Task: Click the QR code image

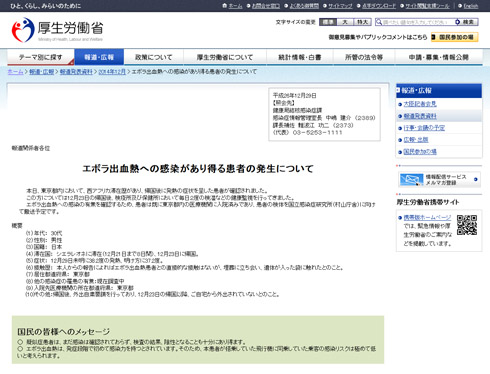Action: [467, 225]
